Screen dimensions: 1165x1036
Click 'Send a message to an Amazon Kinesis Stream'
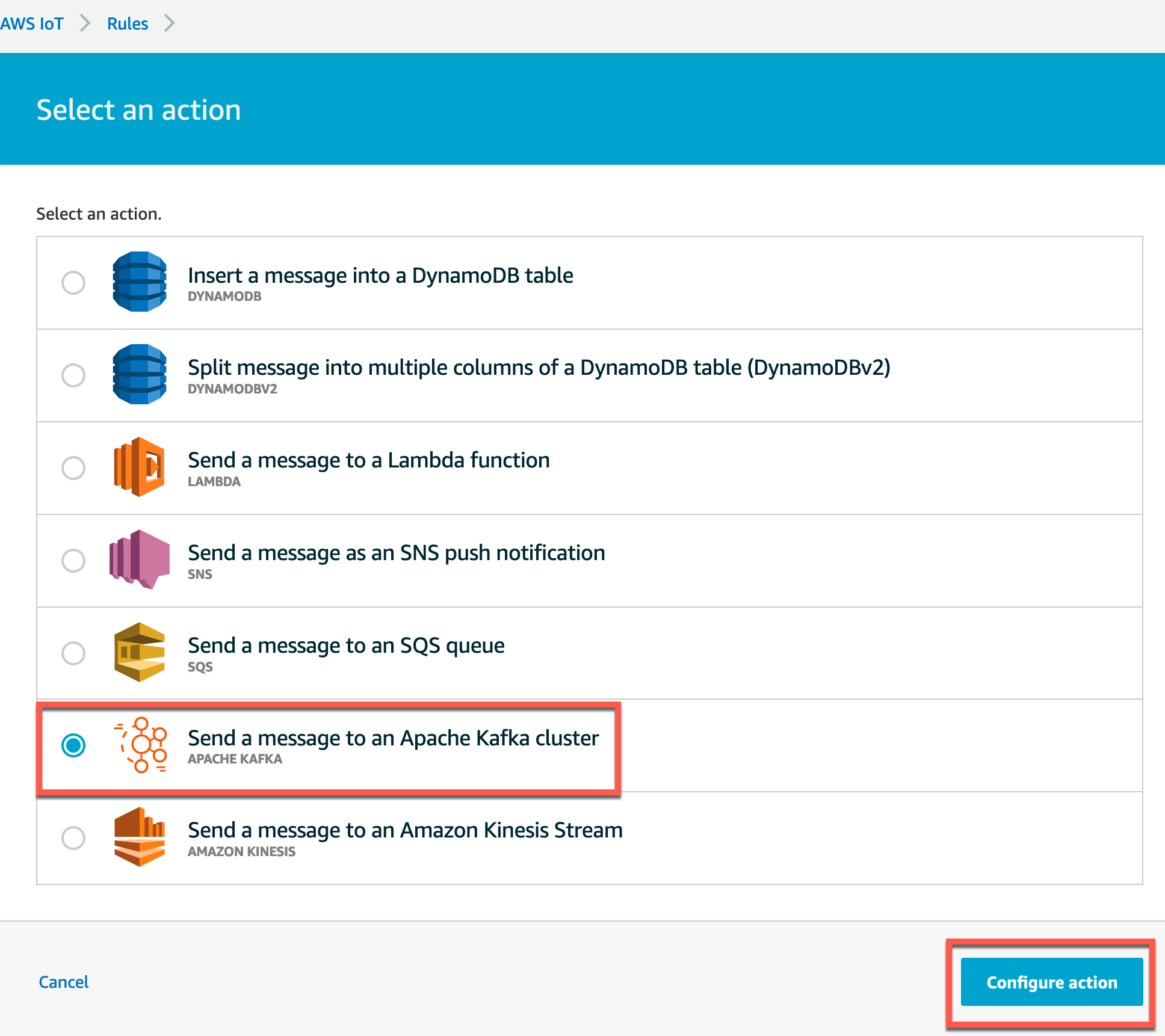click(406, 830)
